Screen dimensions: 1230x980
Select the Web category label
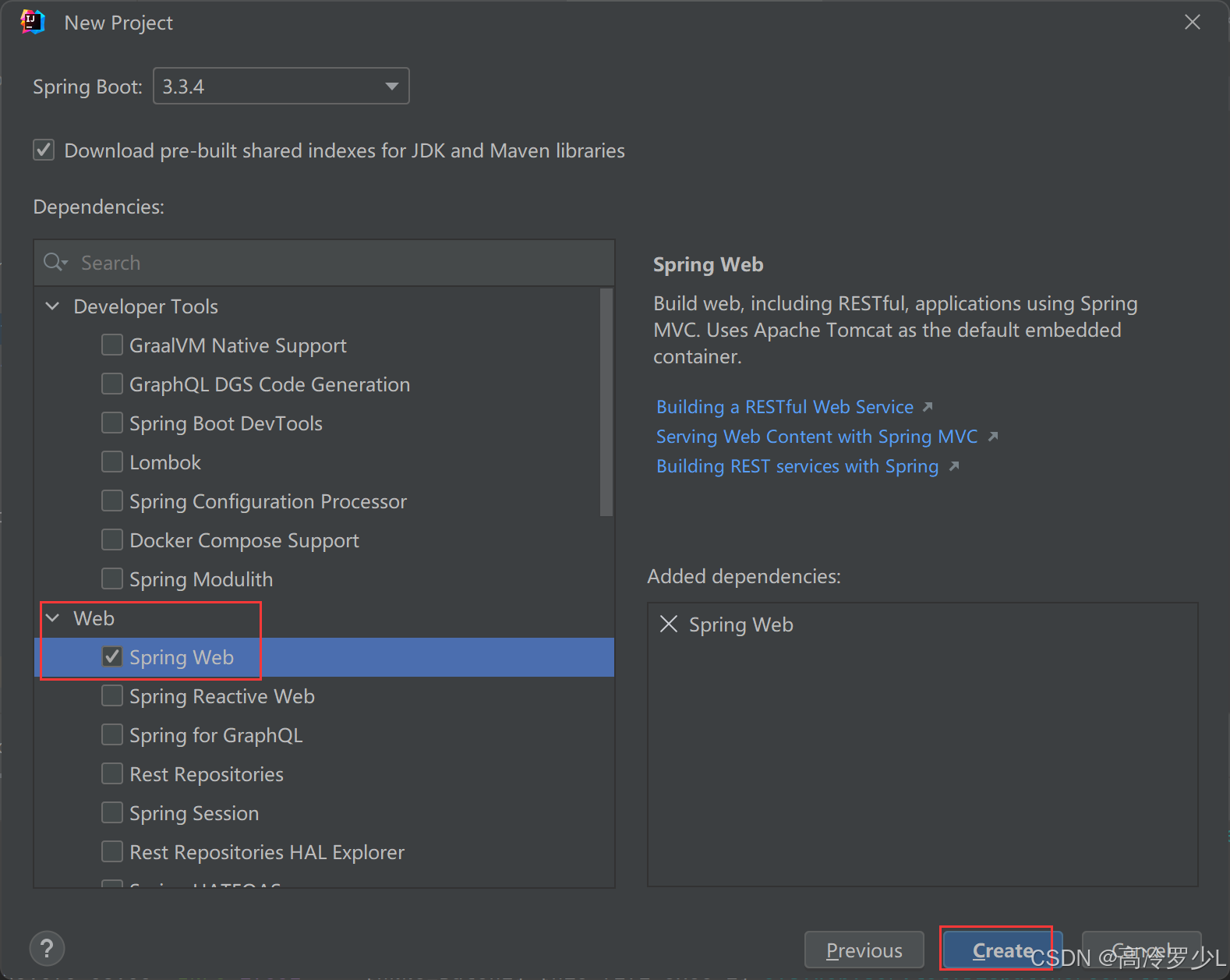(x=94, y=618)
